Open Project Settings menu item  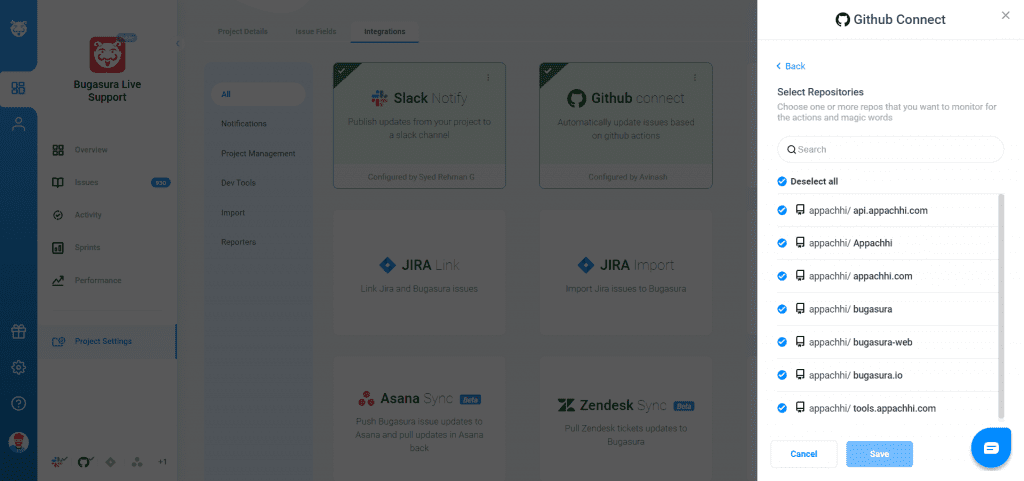[x=106, y=341]
